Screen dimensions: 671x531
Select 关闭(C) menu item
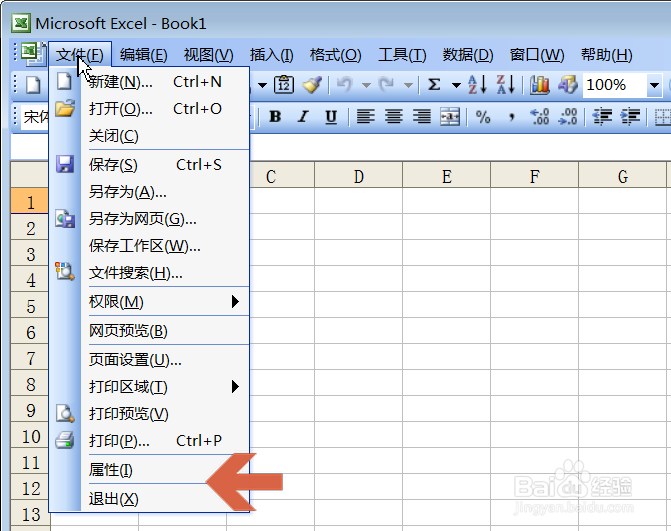tap(149, 136)
